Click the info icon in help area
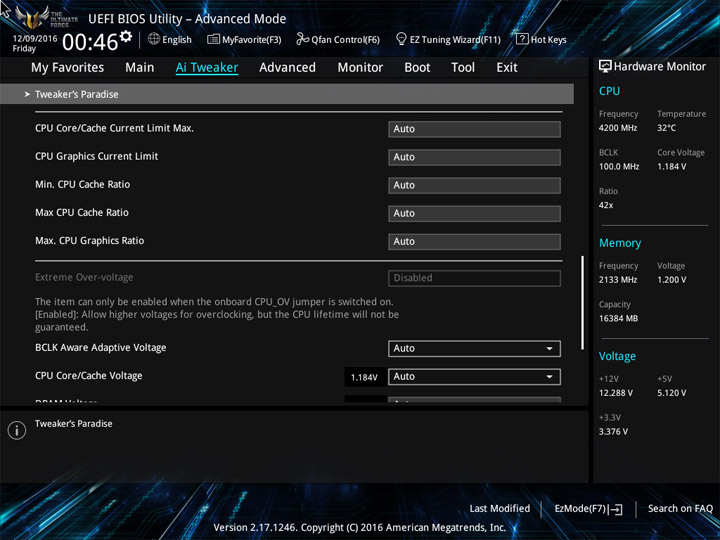Viewport: 720px width, 540px height. (17, 430)
